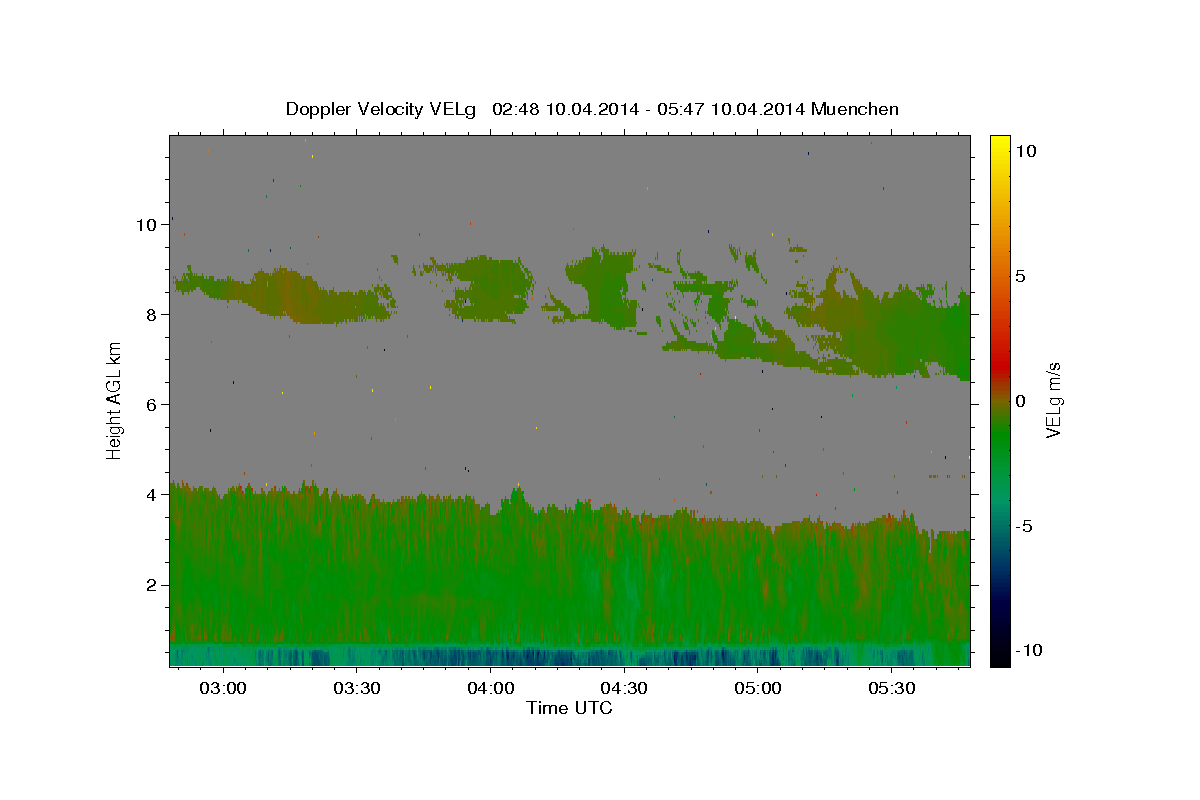Click the "05:00" time tick label
This screenshot has width=1200, height=800.
(x=758, y=689)
